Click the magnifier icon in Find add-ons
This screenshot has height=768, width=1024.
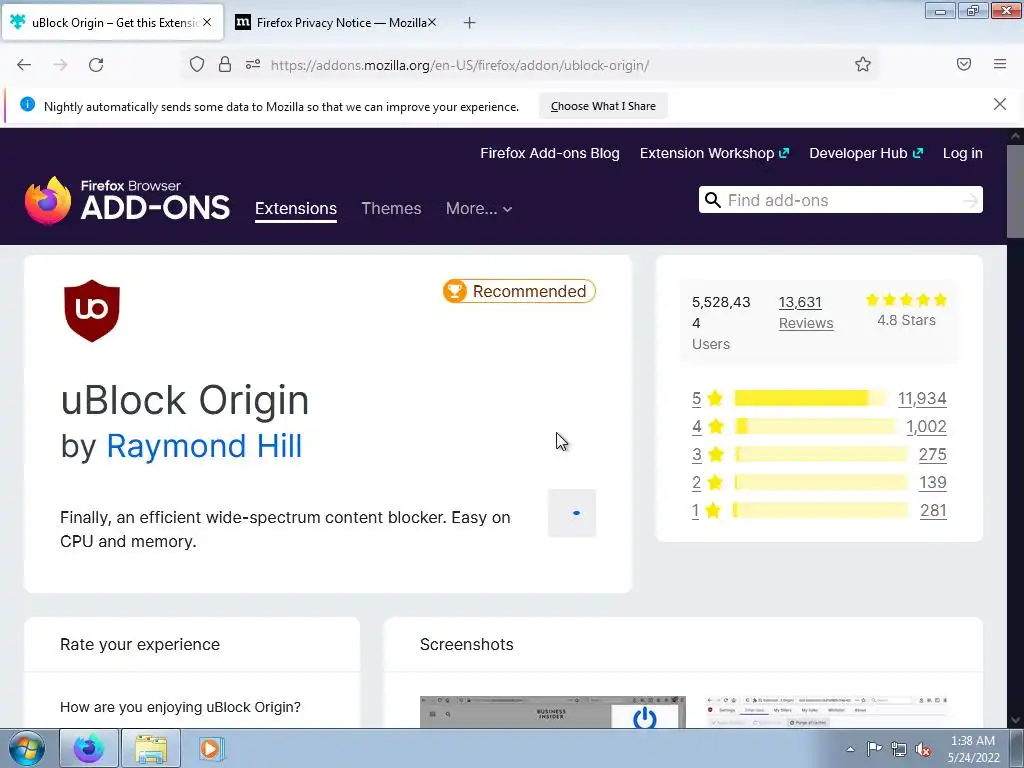(x=713, y=200)
